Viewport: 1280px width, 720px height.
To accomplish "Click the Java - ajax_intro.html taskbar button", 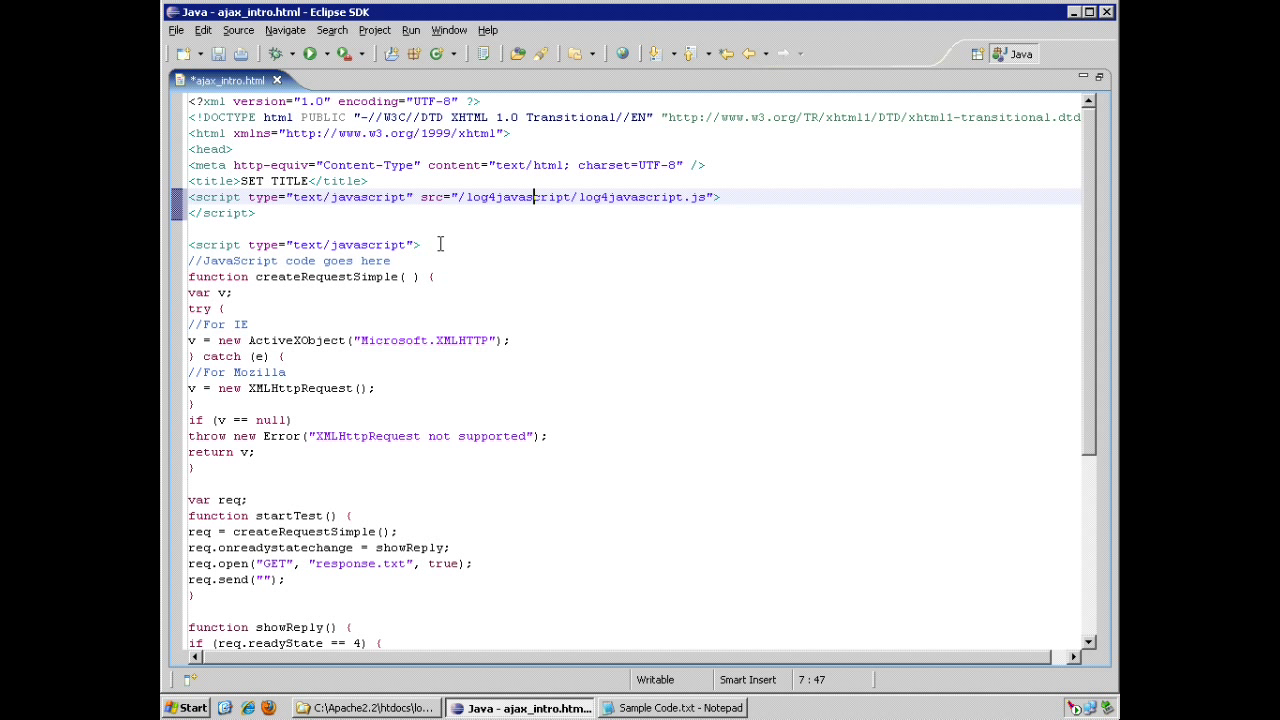I will pyautogui.click(x=519, y=708).
